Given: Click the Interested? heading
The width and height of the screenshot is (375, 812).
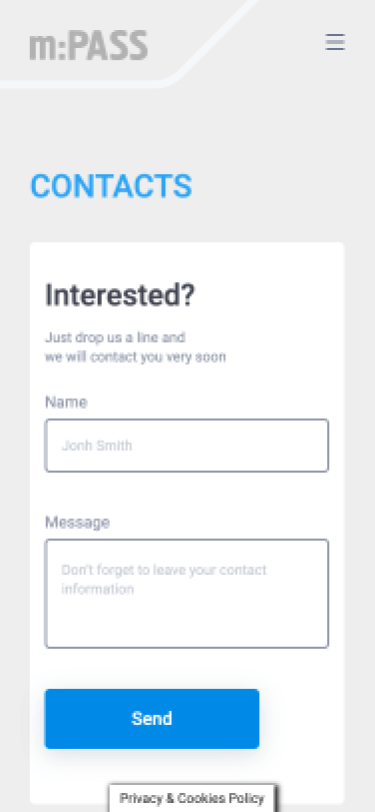Looking at the screenshot, I should 120,295.
